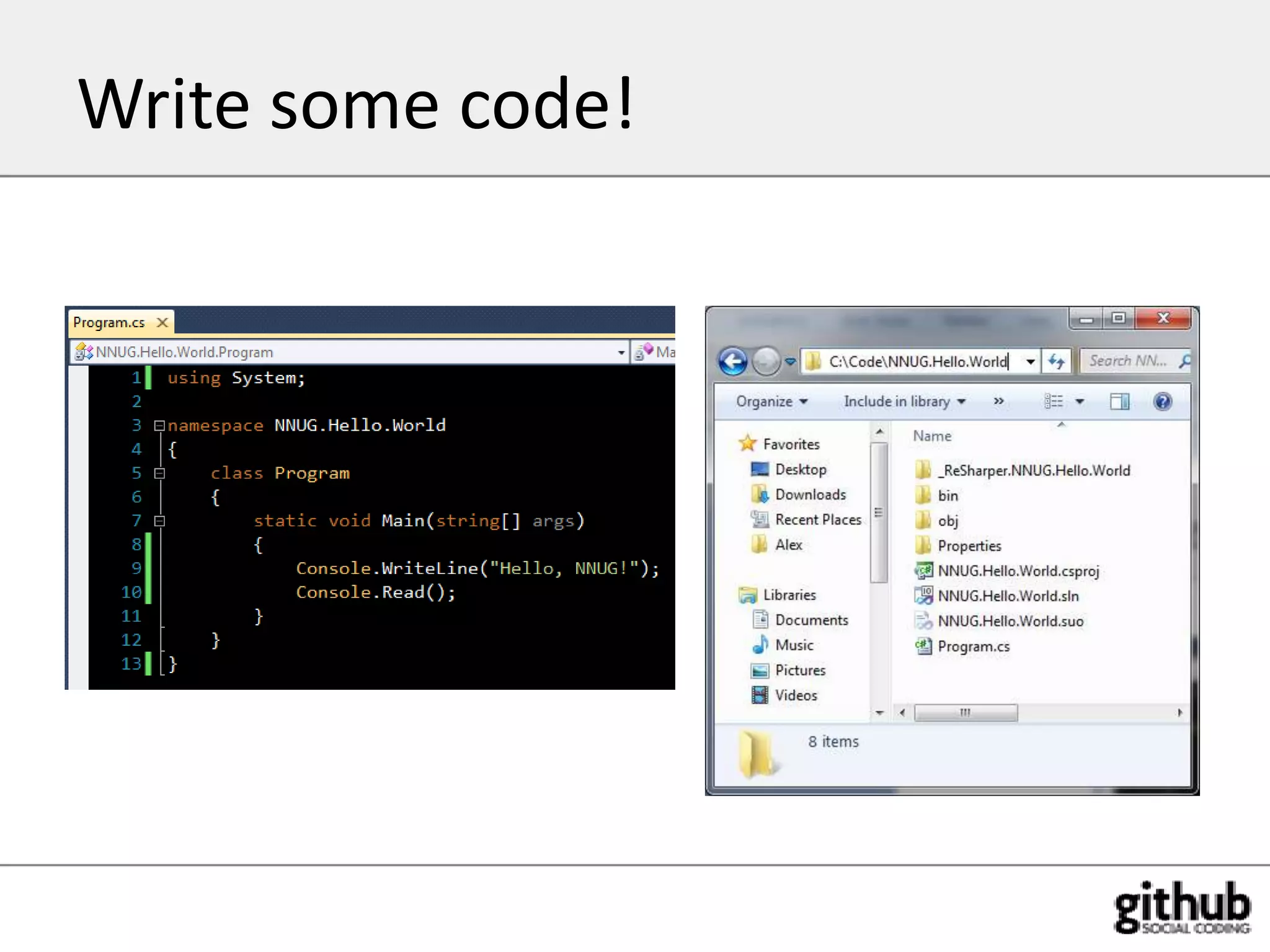Collapse the Main method block
The height and width of the screenshot is (952, 1270).
[x=159, y=521]
